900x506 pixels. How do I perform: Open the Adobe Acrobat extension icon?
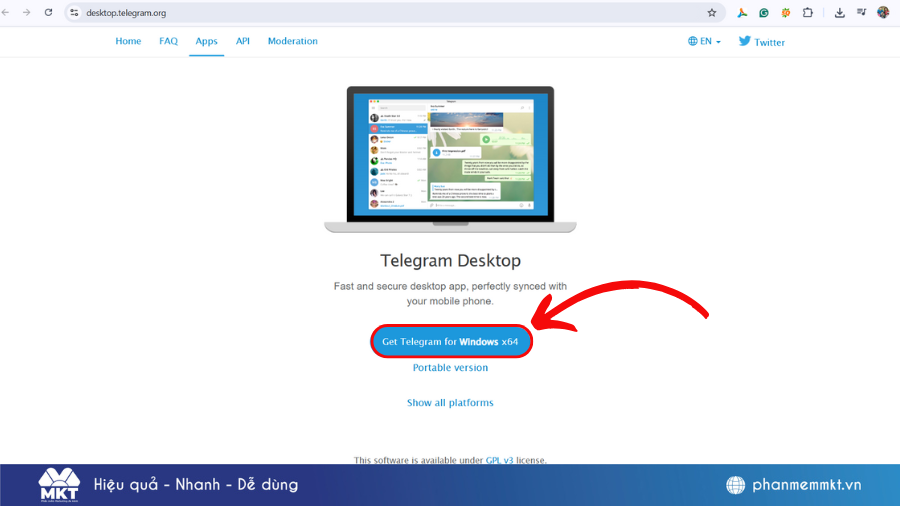(742, 13)
